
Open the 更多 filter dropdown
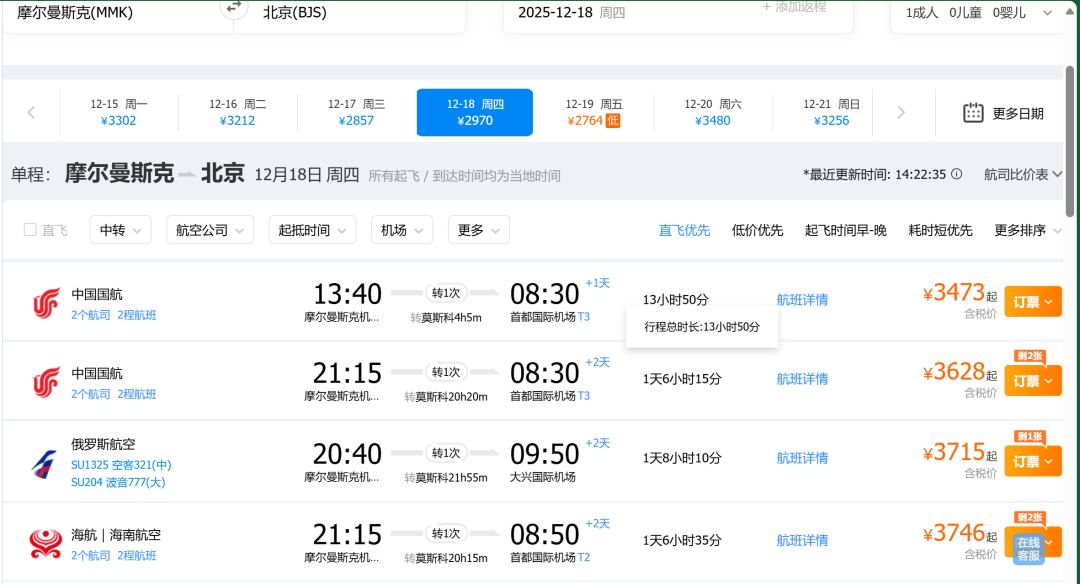478,230
